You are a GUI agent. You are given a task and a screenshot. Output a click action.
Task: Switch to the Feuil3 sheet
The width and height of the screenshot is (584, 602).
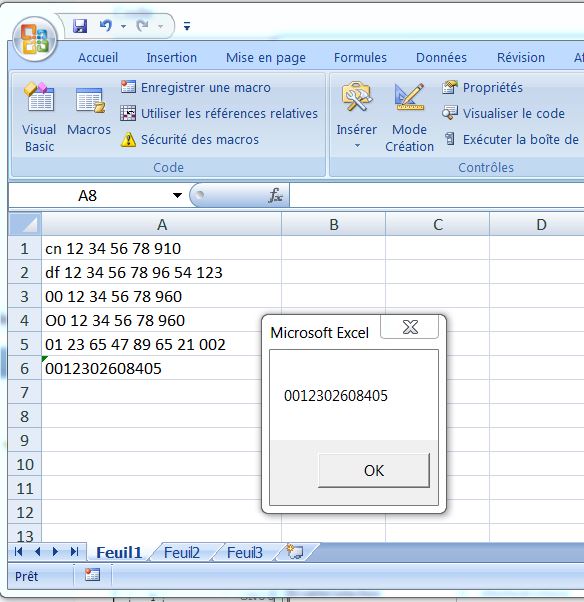coord(245,552)
